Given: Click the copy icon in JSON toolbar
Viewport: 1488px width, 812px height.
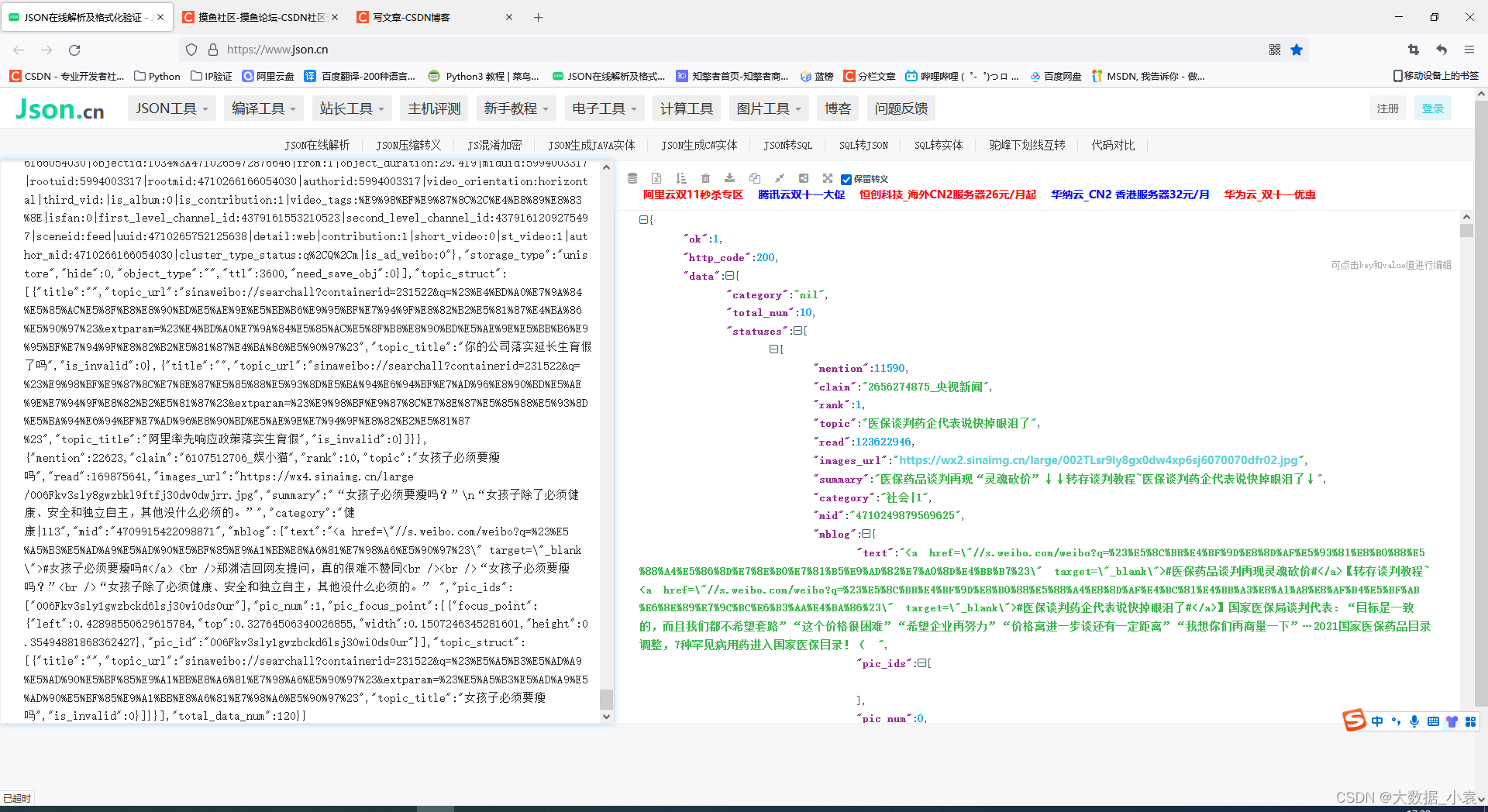Looking at the screenshot, I should [755, 178].
